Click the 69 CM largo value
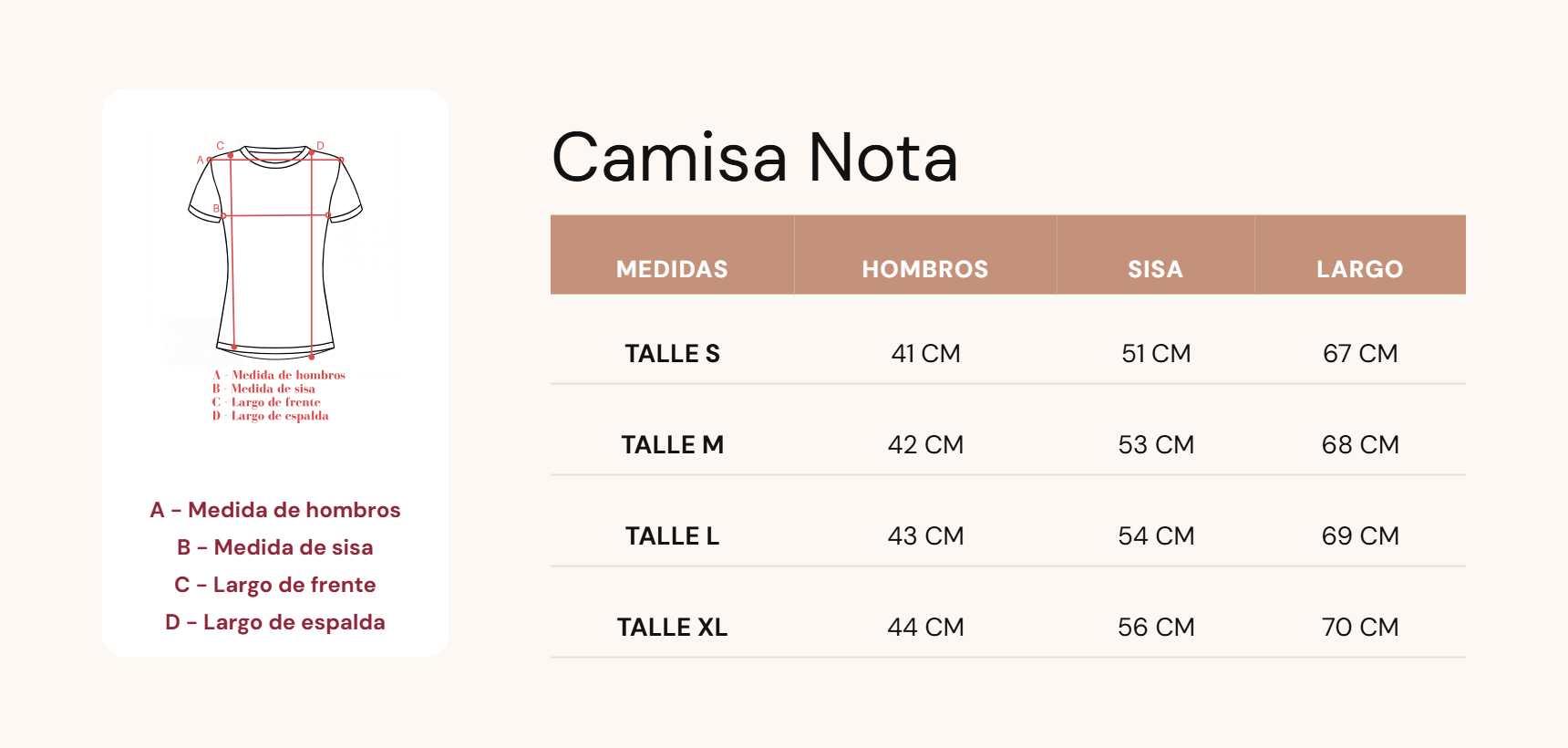This screenshot has height=748, width=1568. [1360, 535]
